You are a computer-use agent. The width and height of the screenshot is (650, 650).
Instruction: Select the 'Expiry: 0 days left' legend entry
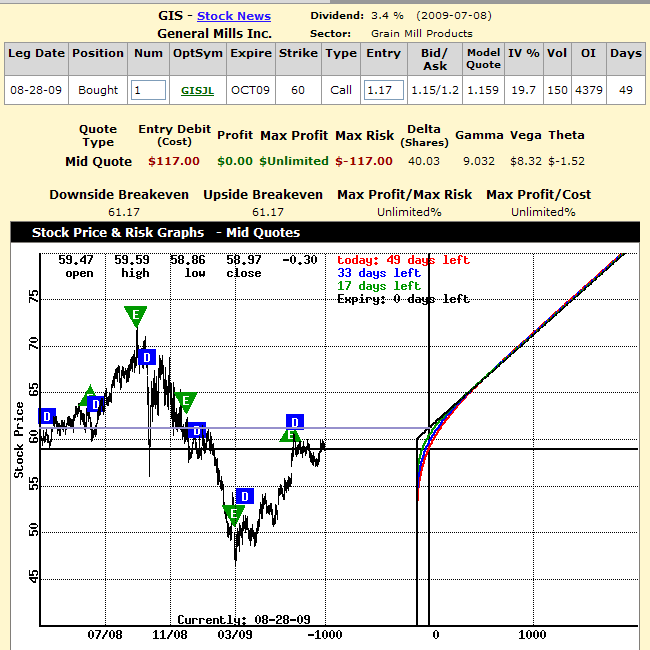402,299
